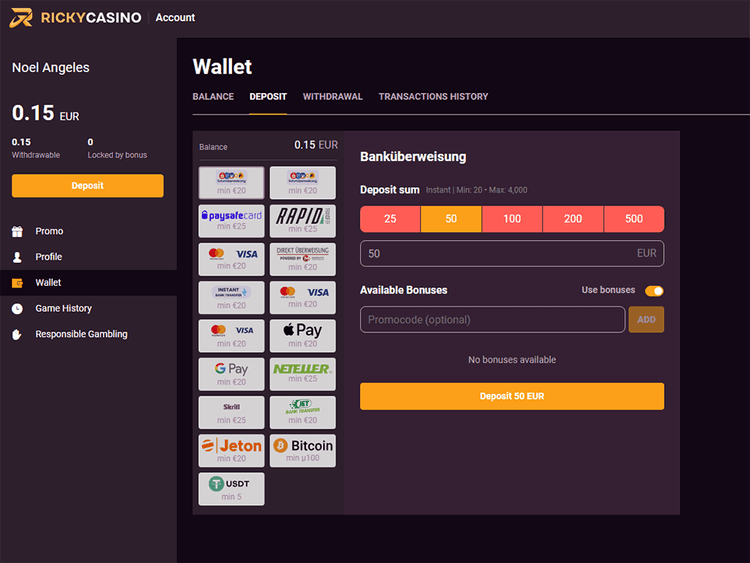Screen dimensions: 750x563
Task: Click the Noel Angeles username
Action: coord(51,68)
